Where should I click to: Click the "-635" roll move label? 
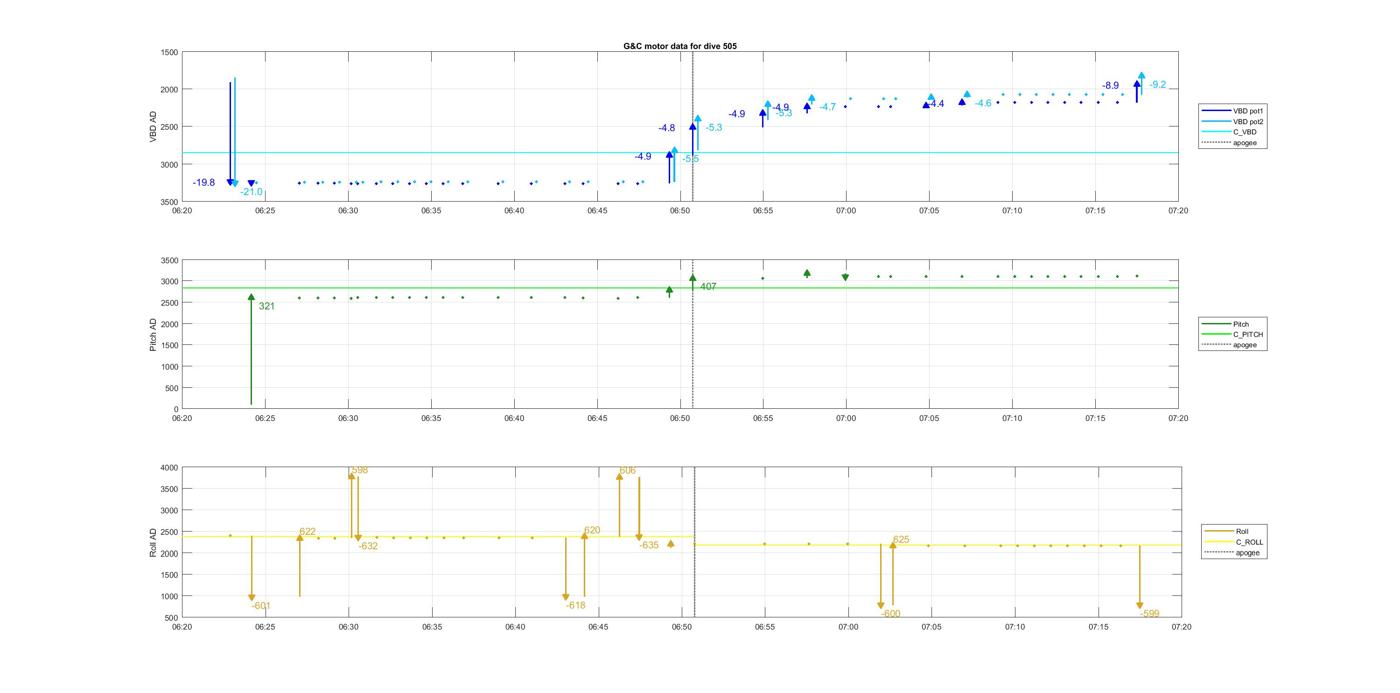649,545
